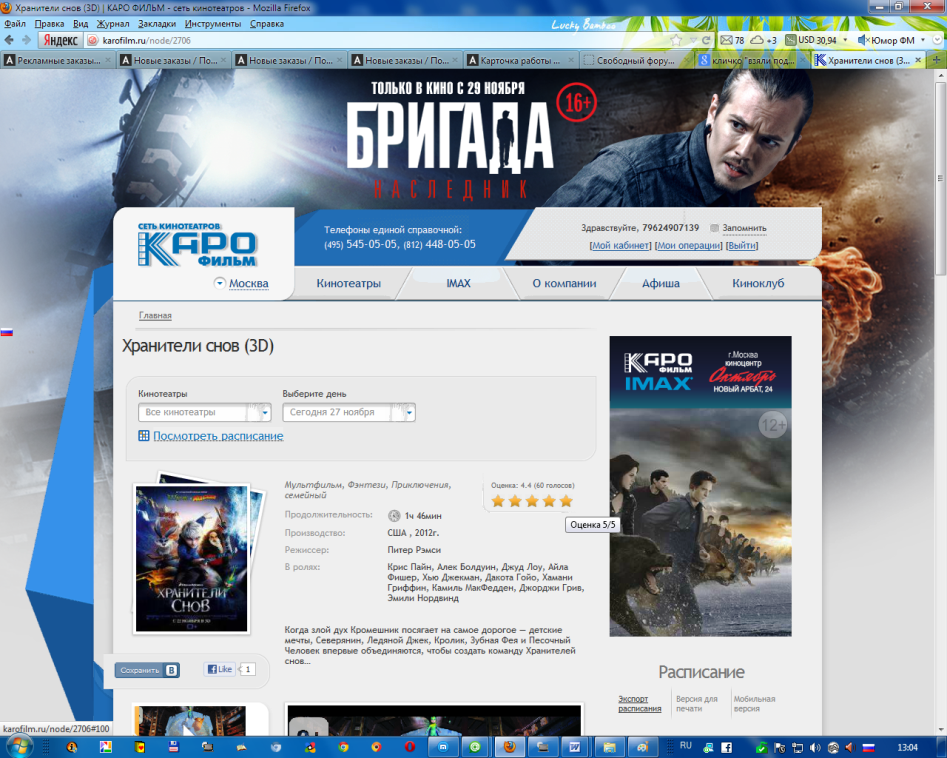
Task: Open the Журнал menu
Action: click(x=113, y=24)
